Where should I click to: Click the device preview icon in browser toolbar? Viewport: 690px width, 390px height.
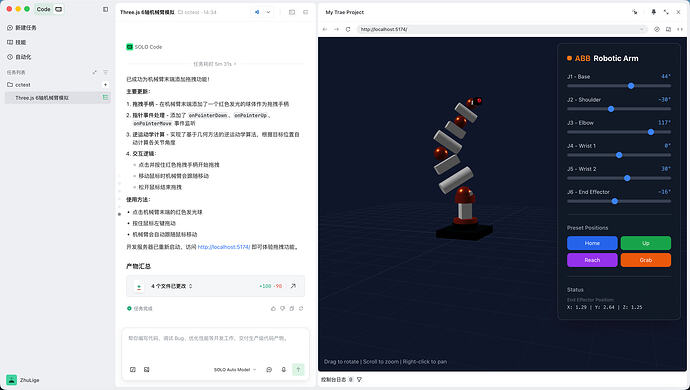pyautogui.click(x=668, y=29)
